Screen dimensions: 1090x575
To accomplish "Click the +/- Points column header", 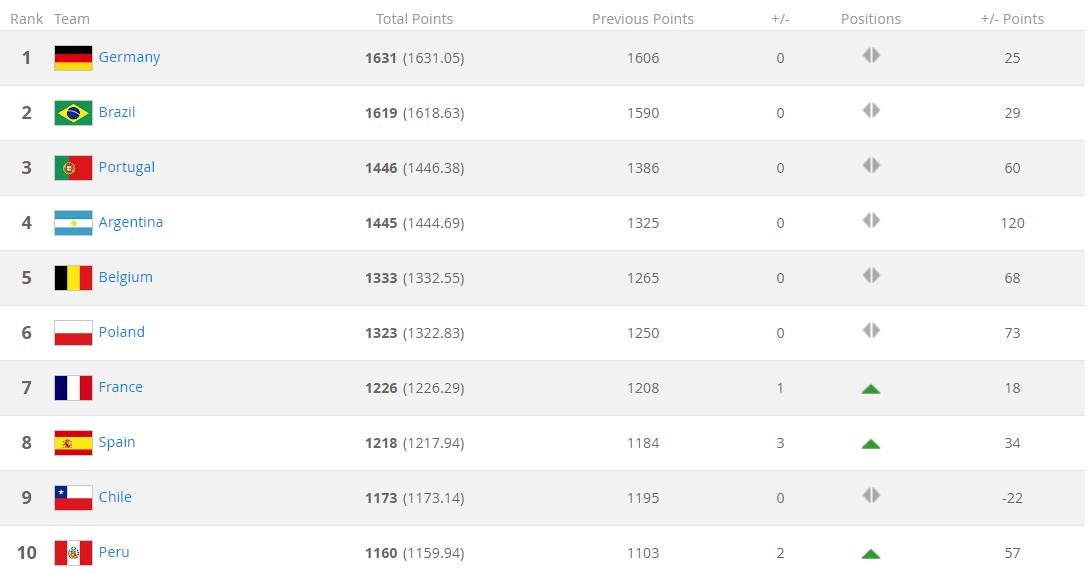I will (1012, 19).
